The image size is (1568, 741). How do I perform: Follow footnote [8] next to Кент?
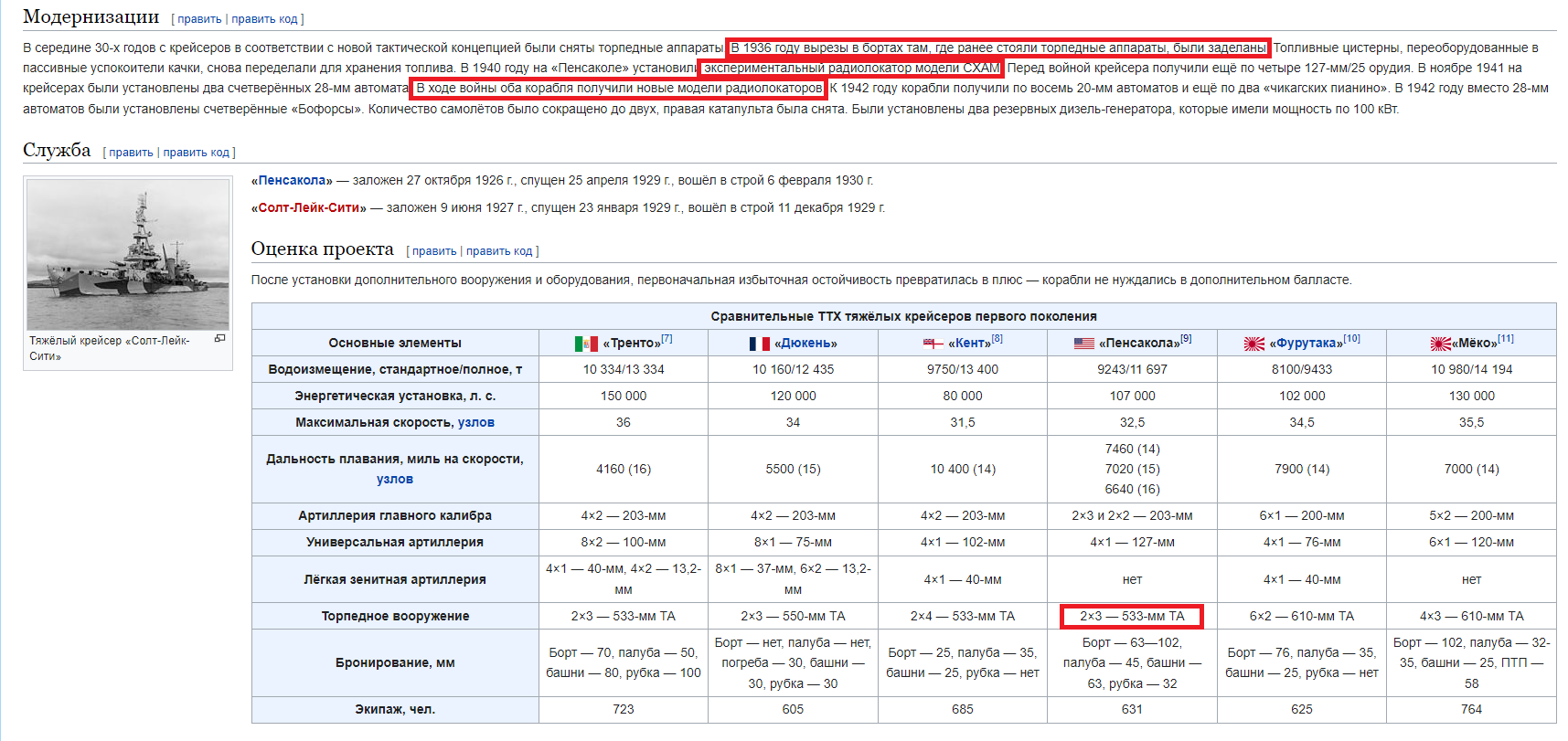pos(997,339)
